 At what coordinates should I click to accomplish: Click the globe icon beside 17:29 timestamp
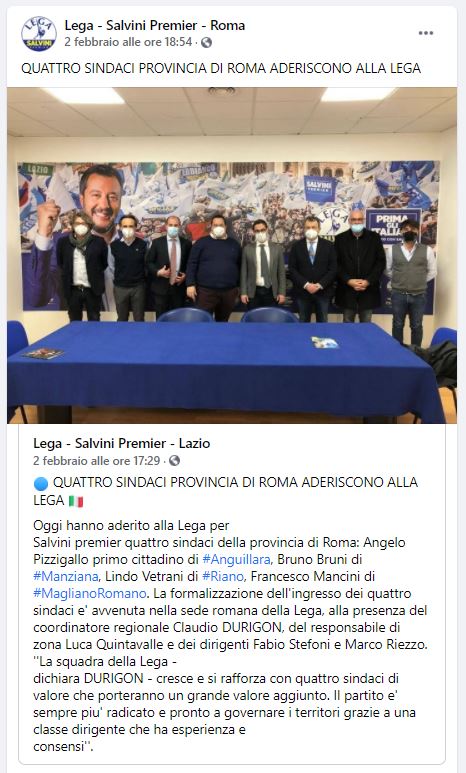175,461
